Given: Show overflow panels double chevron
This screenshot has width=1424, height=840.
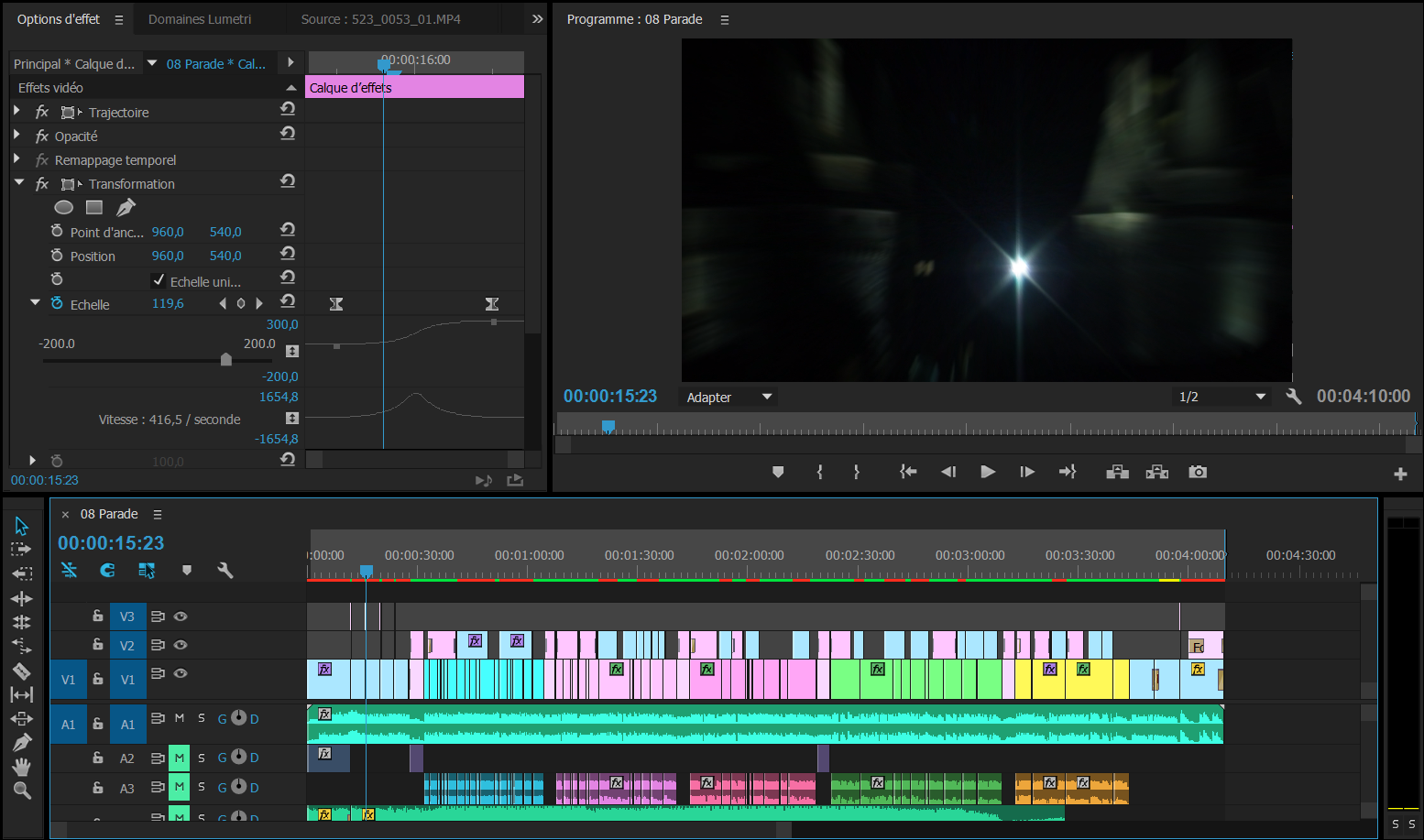Looking at the screenshot, I should click(x=537, y=18).
